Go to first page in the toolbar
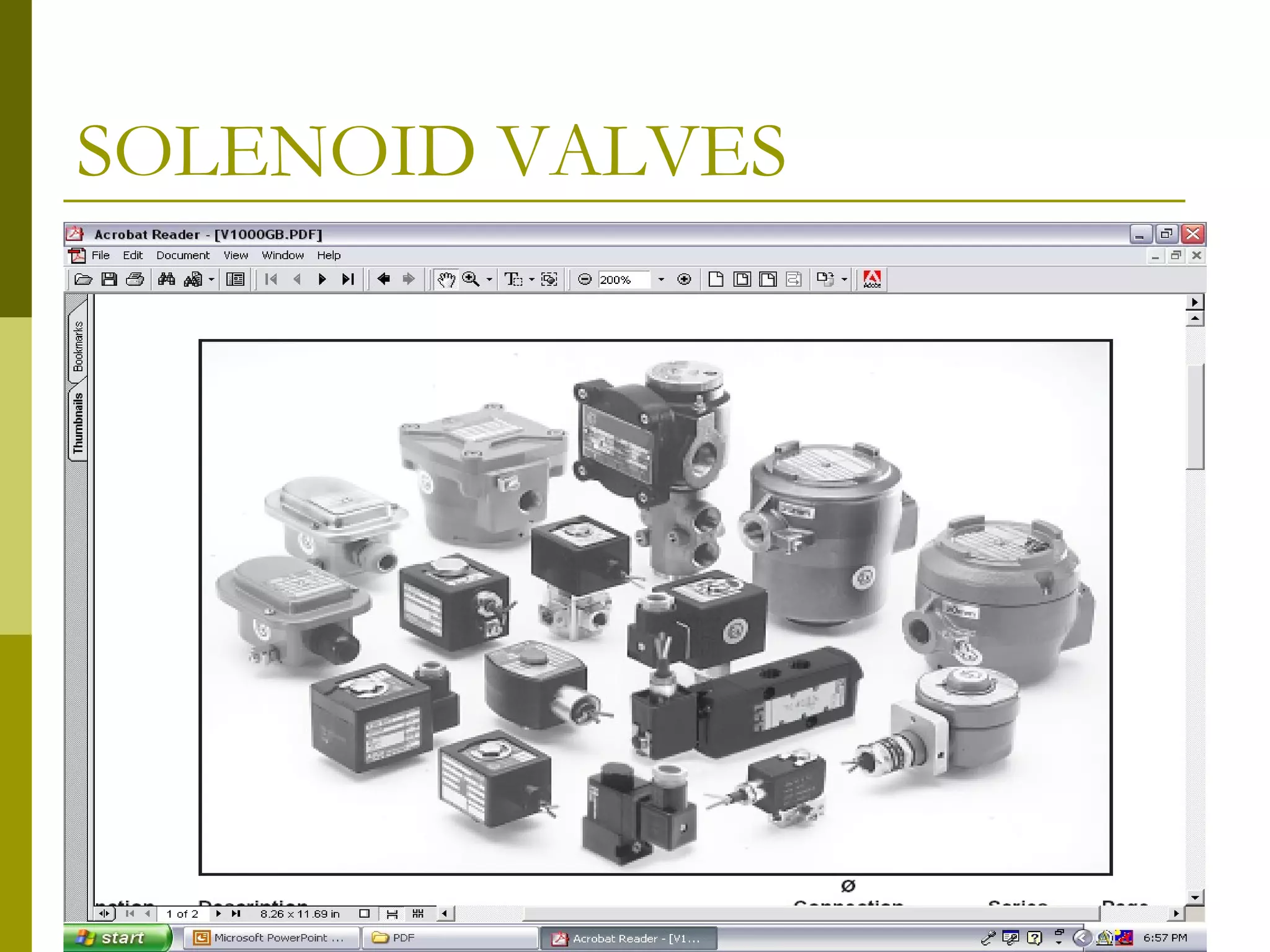Screen dimensions: 1270x952 click(x=271, y=280)
